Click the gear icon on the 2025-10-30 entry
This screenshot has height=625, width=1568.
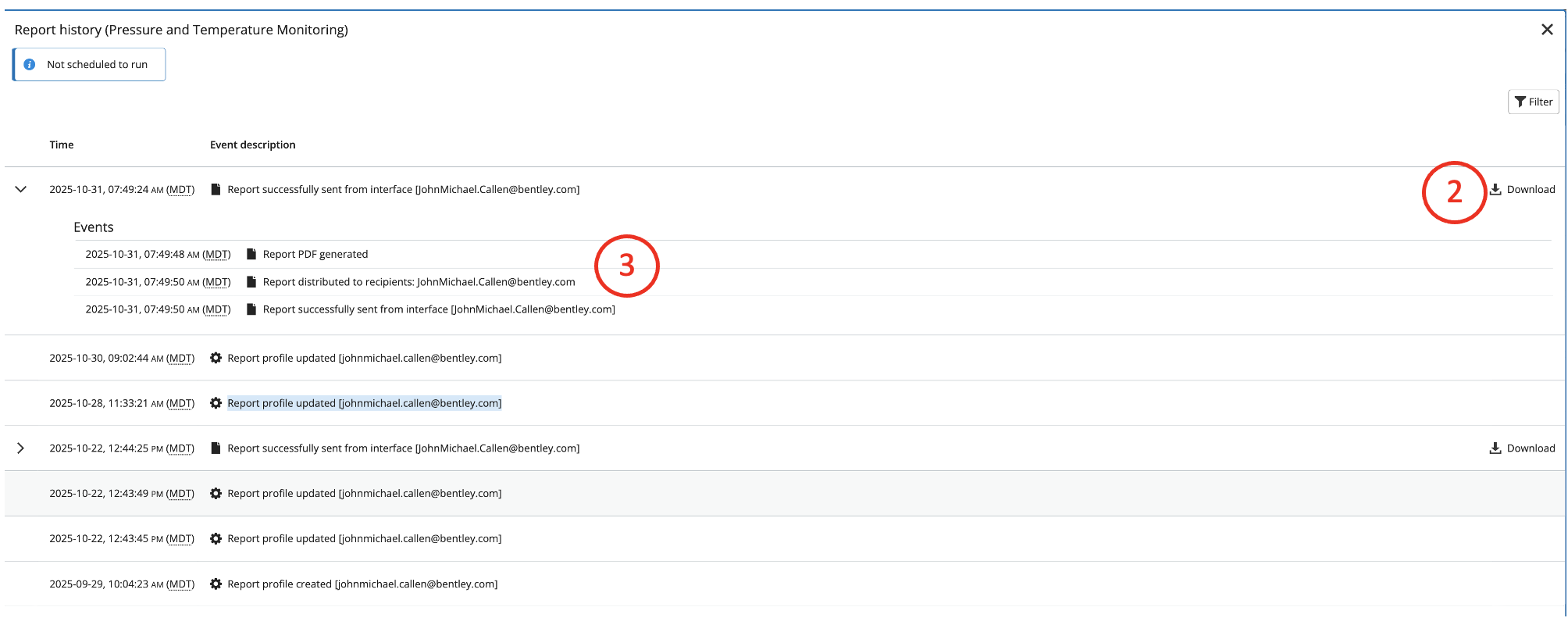click(216, 359)
